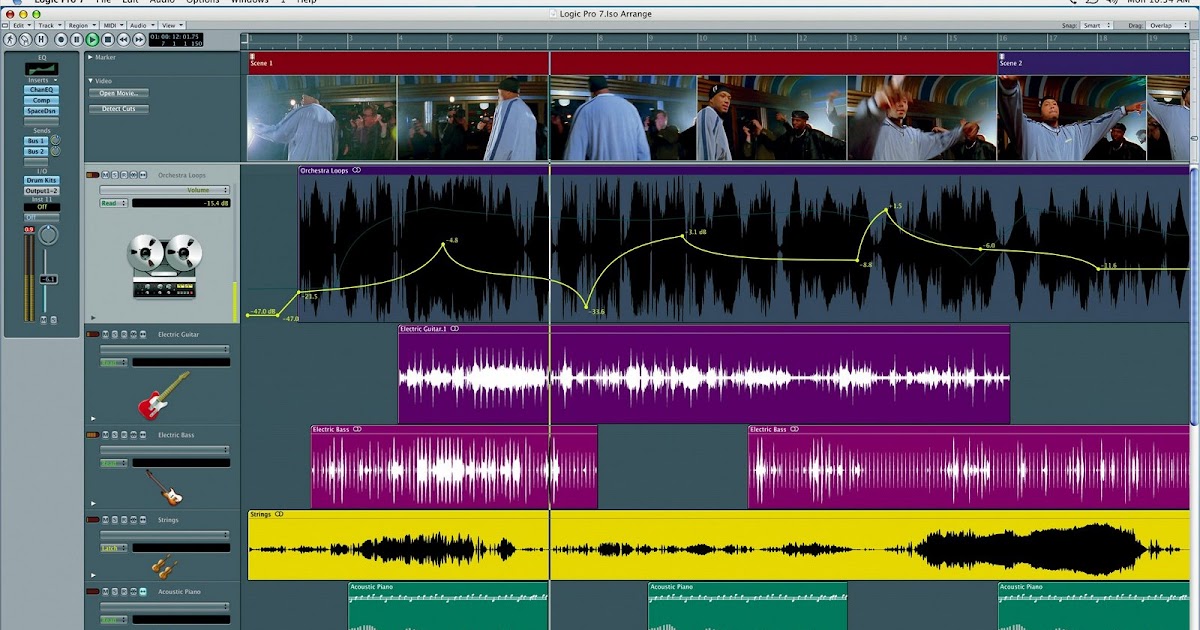This screenshot has width=1200, height=630.
Task: Click the Pause transport button
Action: coord(76,40)
